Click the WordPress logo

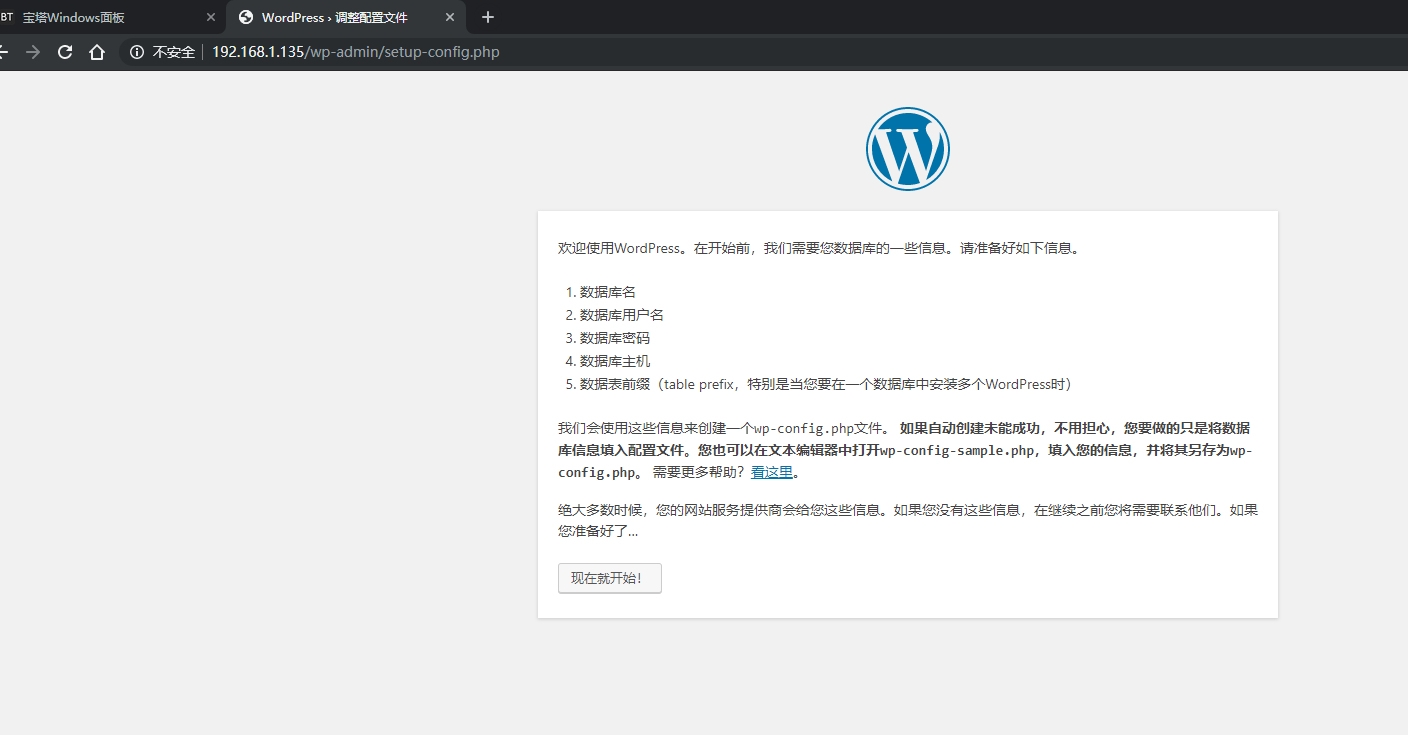click(908, 148)
